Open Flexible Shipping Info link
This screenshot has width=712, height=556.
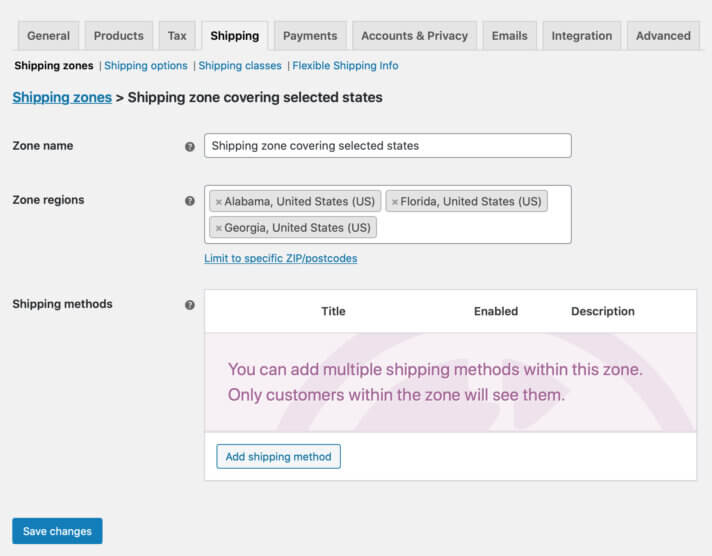coord(345,65)
